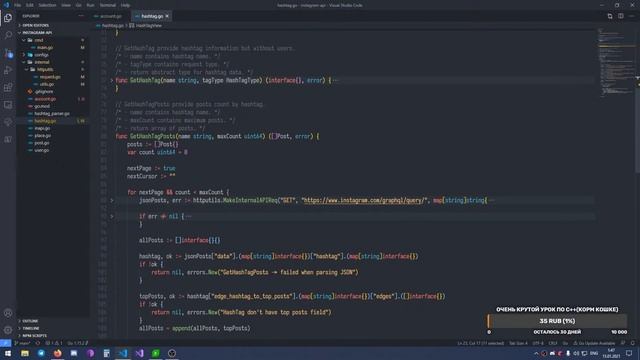This screenshot has height=360, width=640.
Task: Click the git branch name in the status bar
Action: [x=22, y=343]
